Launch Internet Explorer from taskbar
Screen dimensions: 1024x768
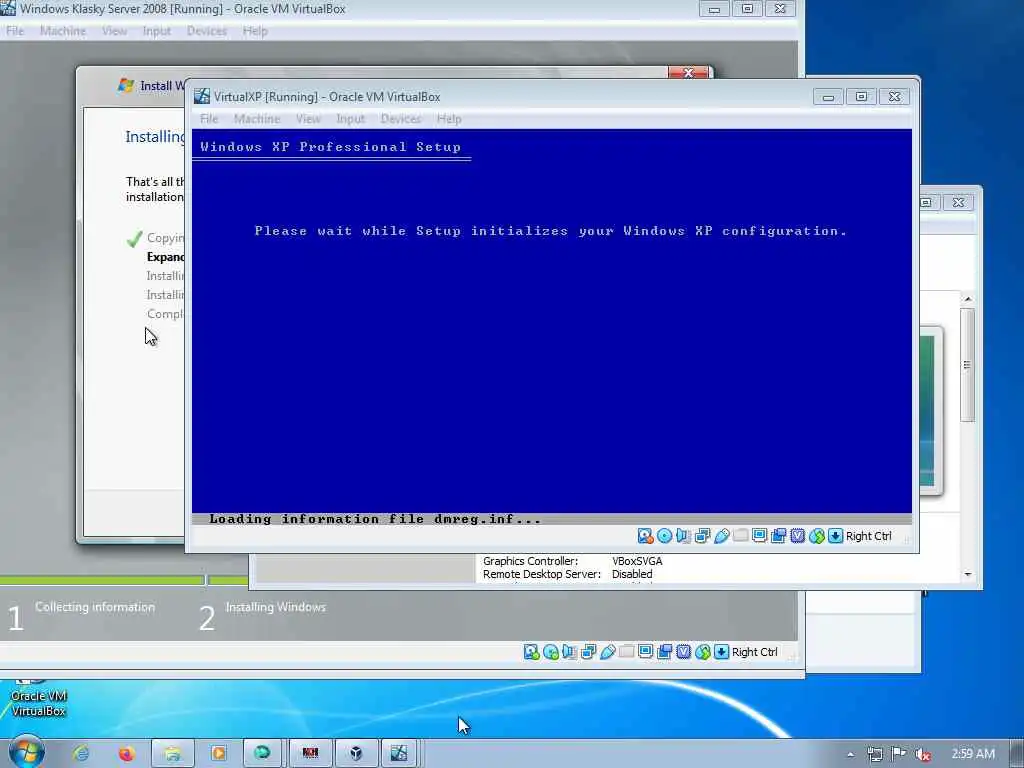click(81, 753)
